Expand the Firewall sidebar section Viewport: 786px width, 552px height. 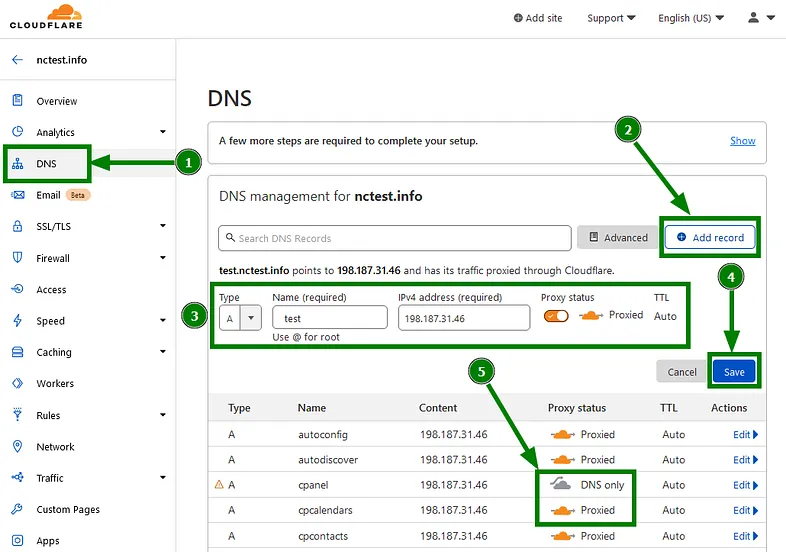tap(163, 258)
